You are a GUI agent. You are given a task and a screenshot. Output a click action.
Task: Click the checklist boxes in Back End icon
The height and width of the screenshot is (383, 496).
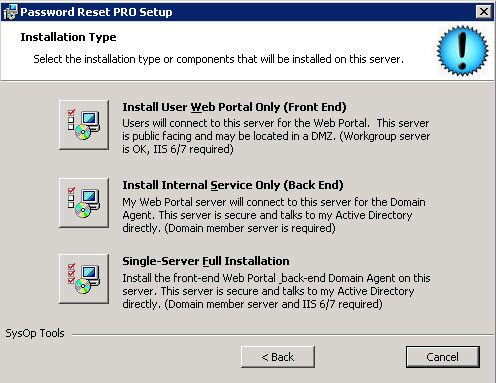tap(71, 197)
